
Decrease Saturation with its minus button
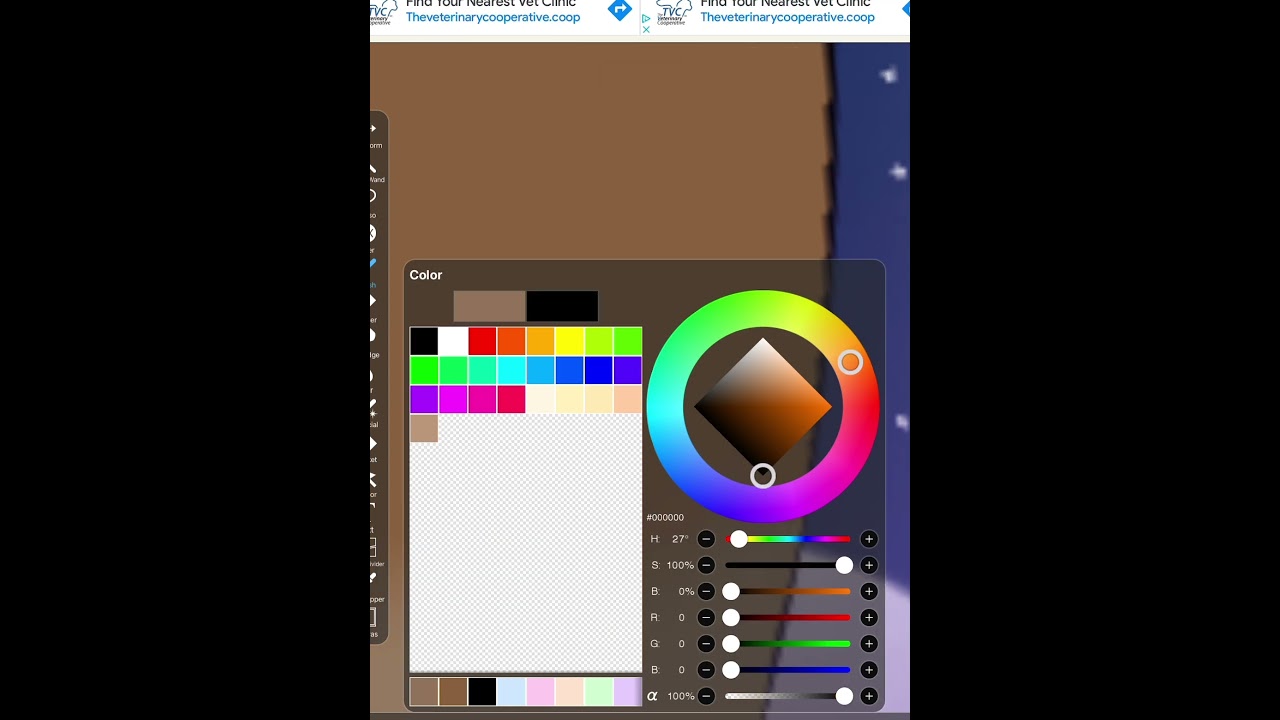coord(706,565)
